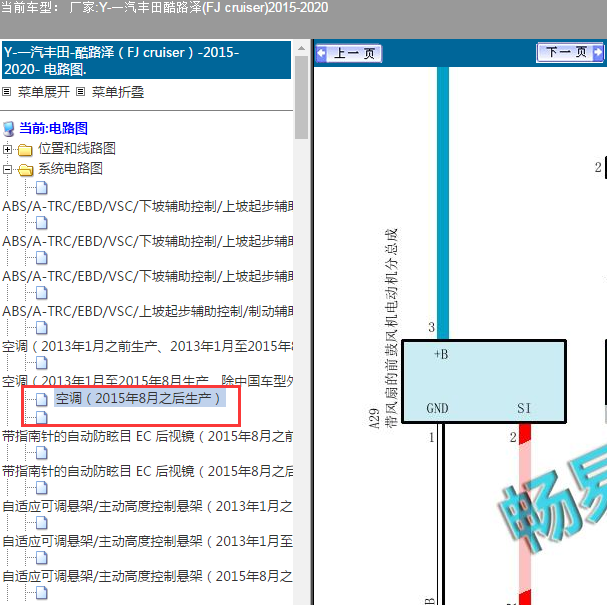
Task: Click the GND terminal label in diagram
Action: coord(437,408)
